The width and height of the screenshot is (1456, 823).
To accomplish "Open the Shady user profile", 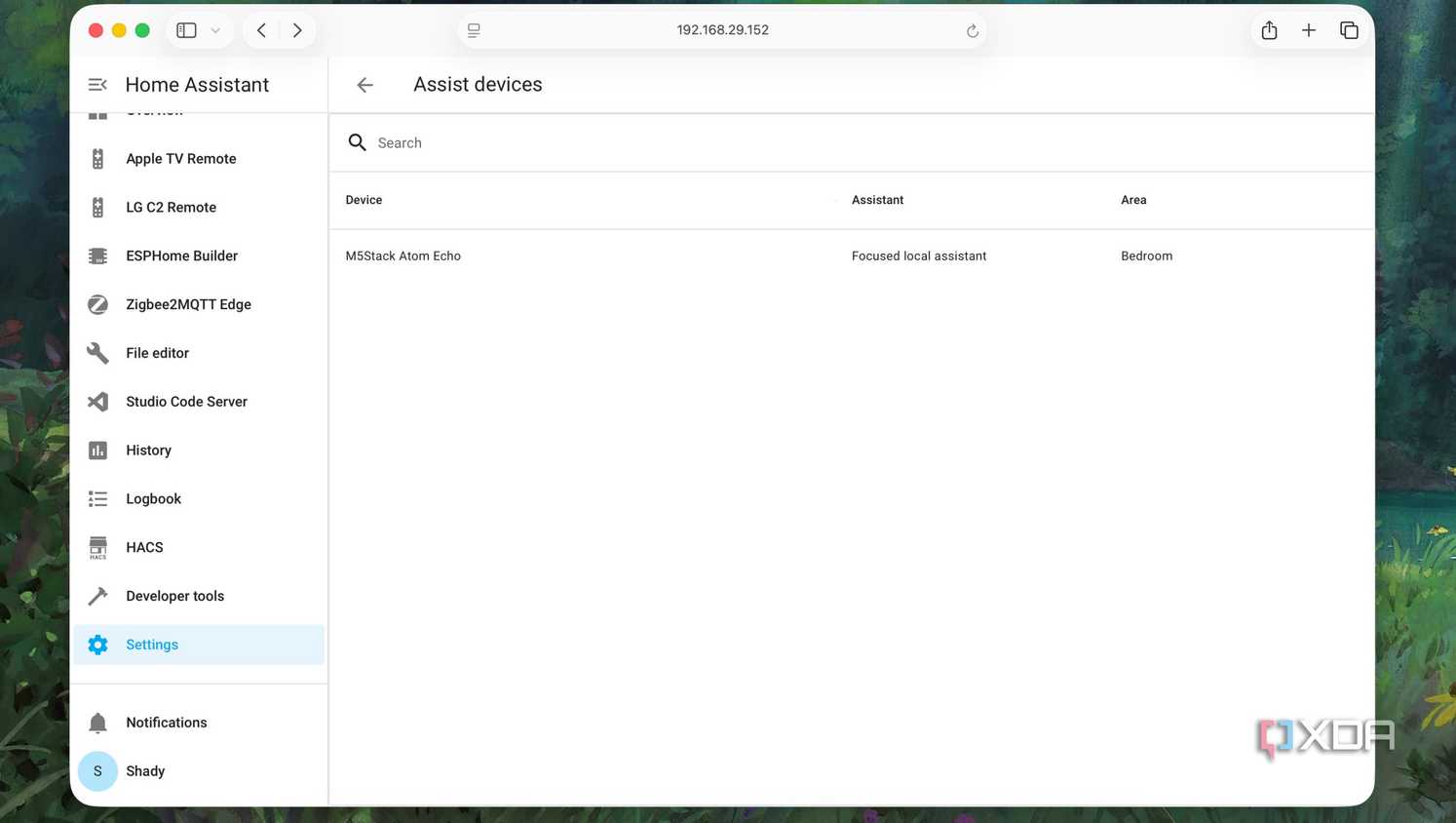I will tap(199, 771).
